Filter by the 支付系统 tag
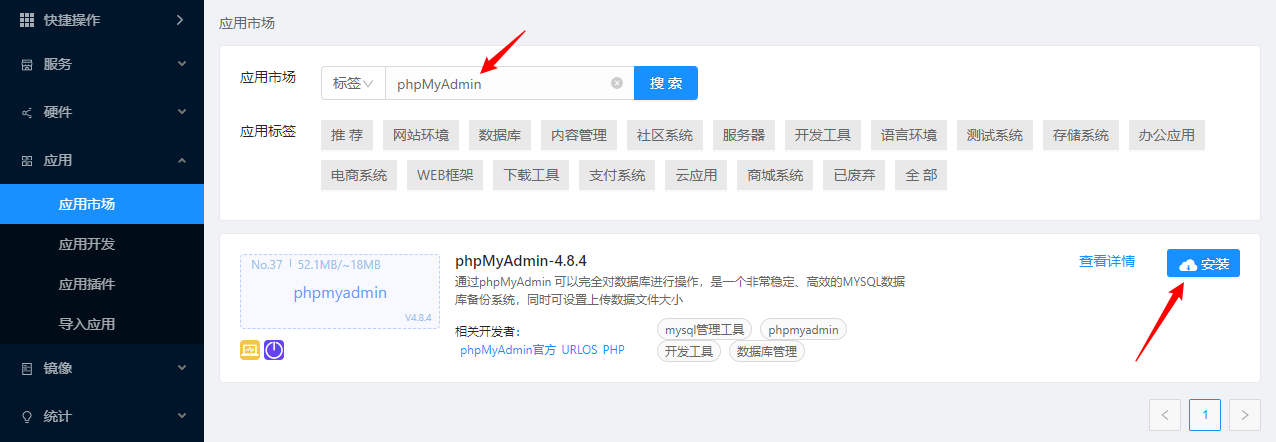1276x442 pixels. [x=617, y=175]
